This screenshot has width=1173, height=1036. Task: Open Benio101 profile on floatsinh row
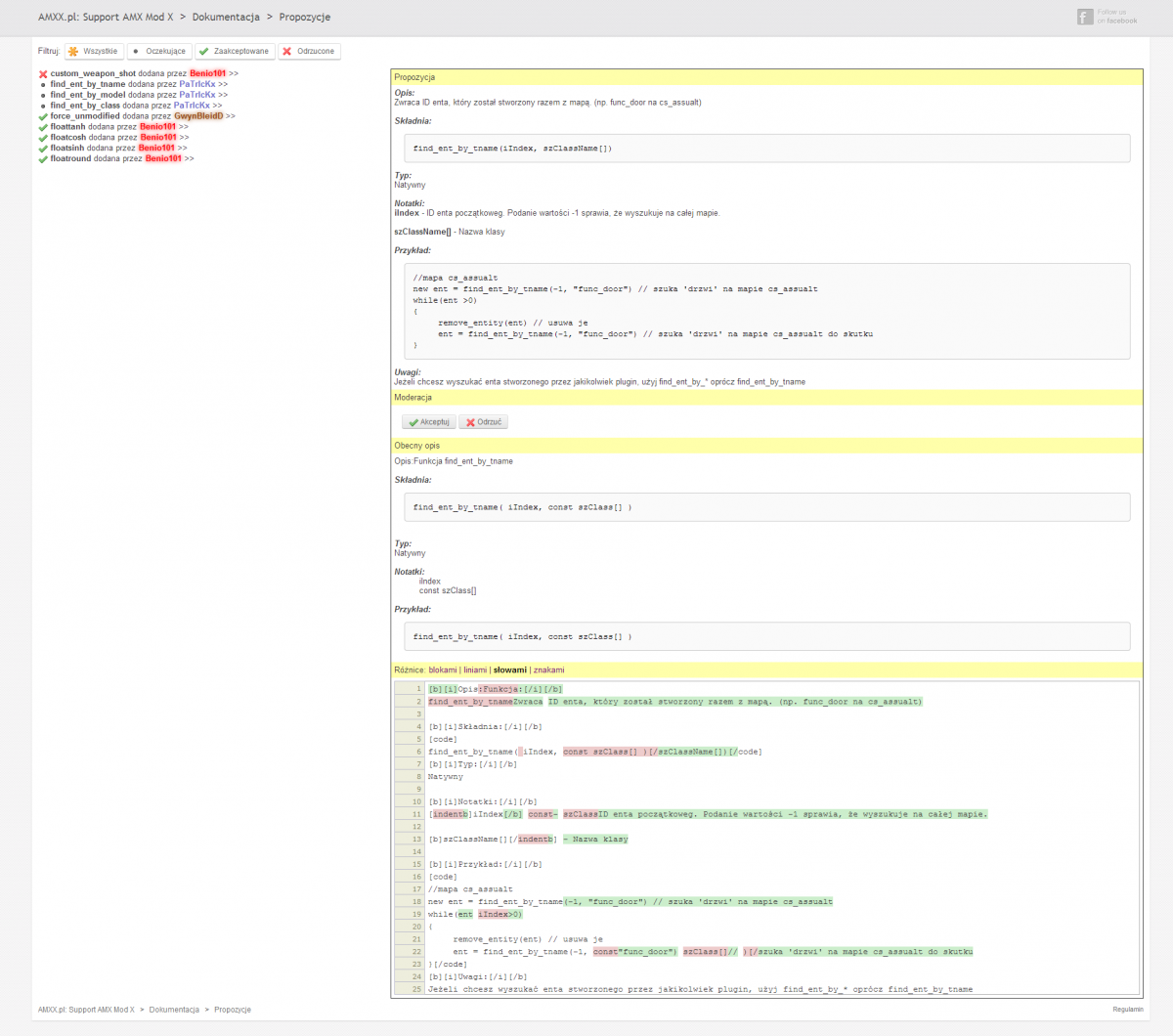[x=156, y=149]
